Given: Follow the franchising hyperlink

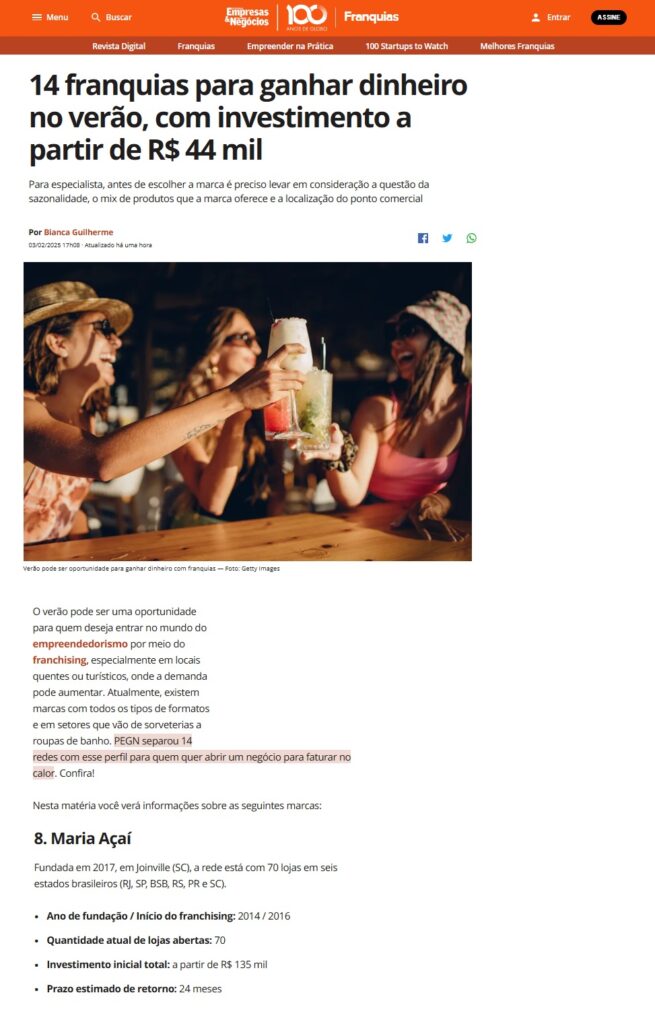Looking at the screenshot, I should [59, 660].
